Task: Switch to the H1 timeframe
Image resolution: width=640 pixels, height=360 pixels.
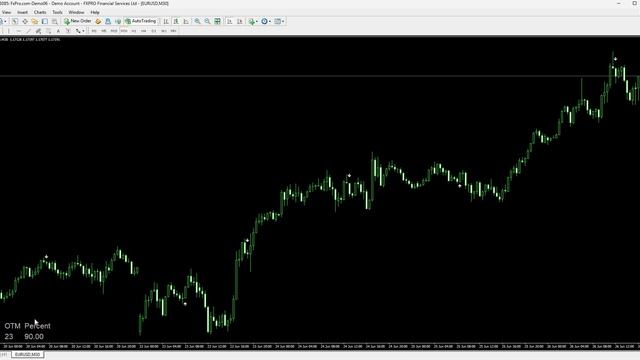Action: point(133,31)
